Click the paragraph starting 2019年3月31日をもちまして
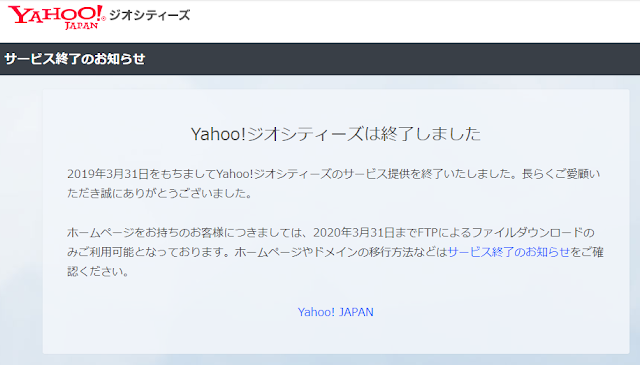Viewport: 640px width, 365px height. tap(334, 183)
